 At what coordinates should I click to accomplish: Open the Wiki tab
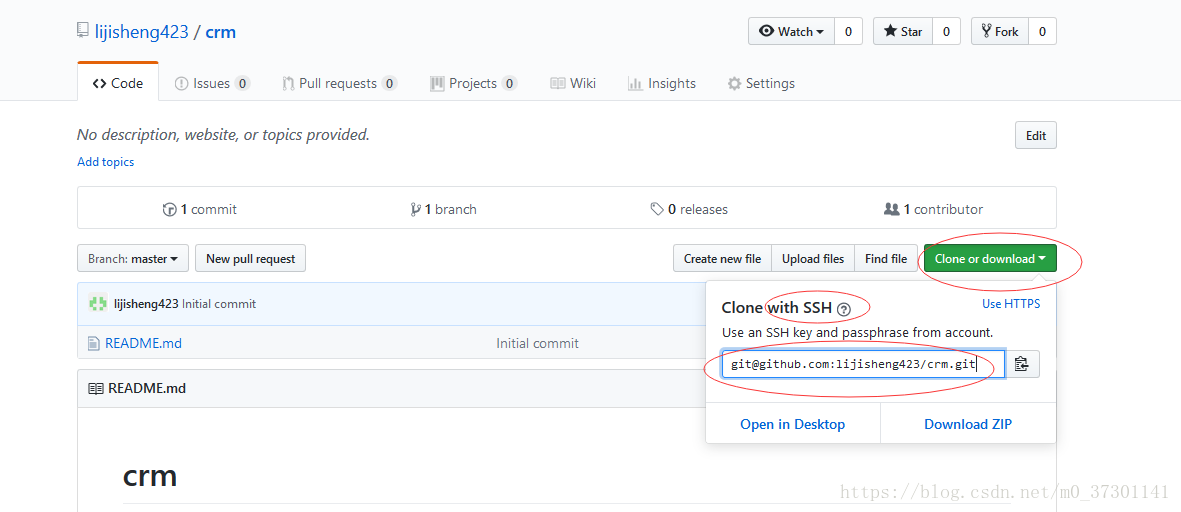click(572, 83)
